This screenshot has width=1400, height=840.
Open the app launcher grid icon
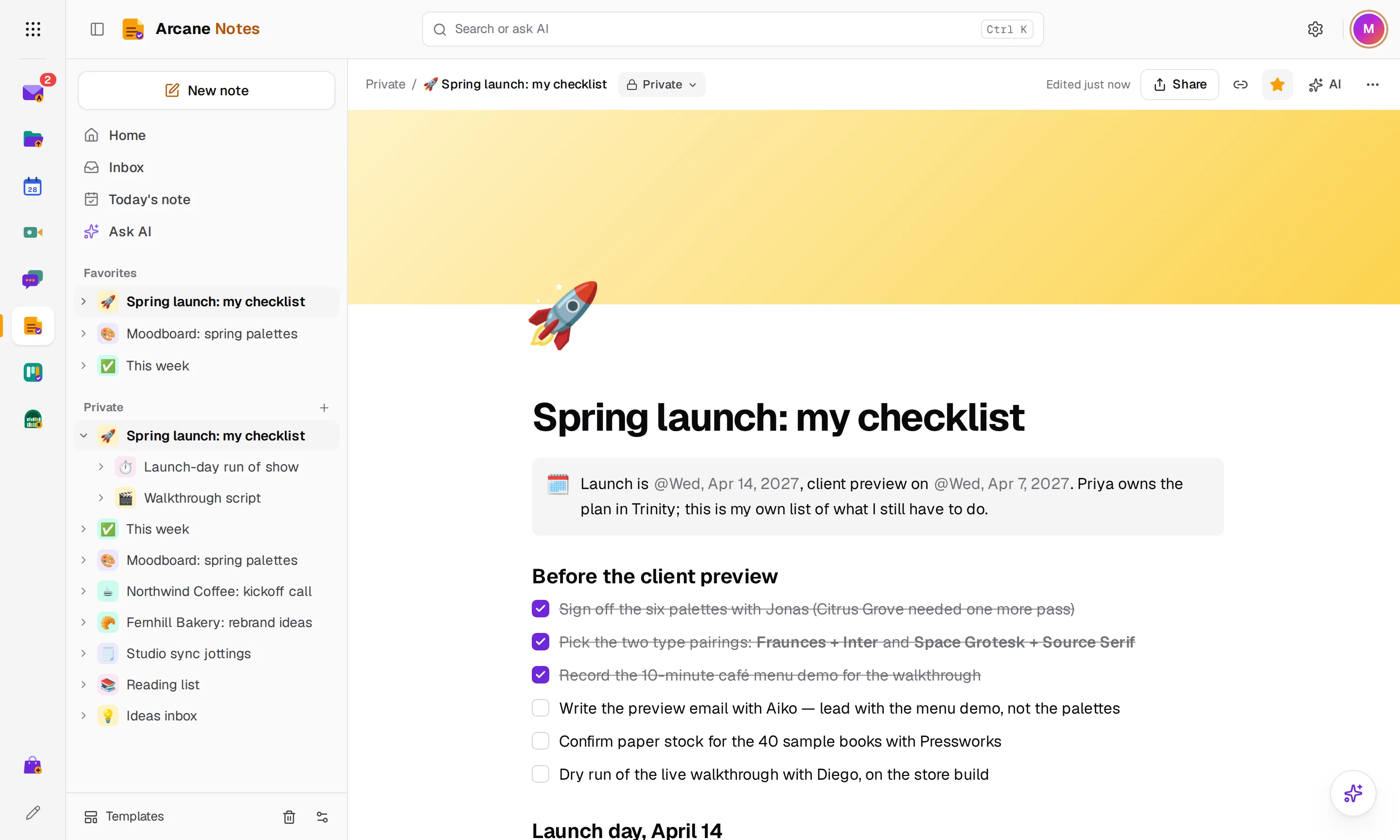point(33,29)
